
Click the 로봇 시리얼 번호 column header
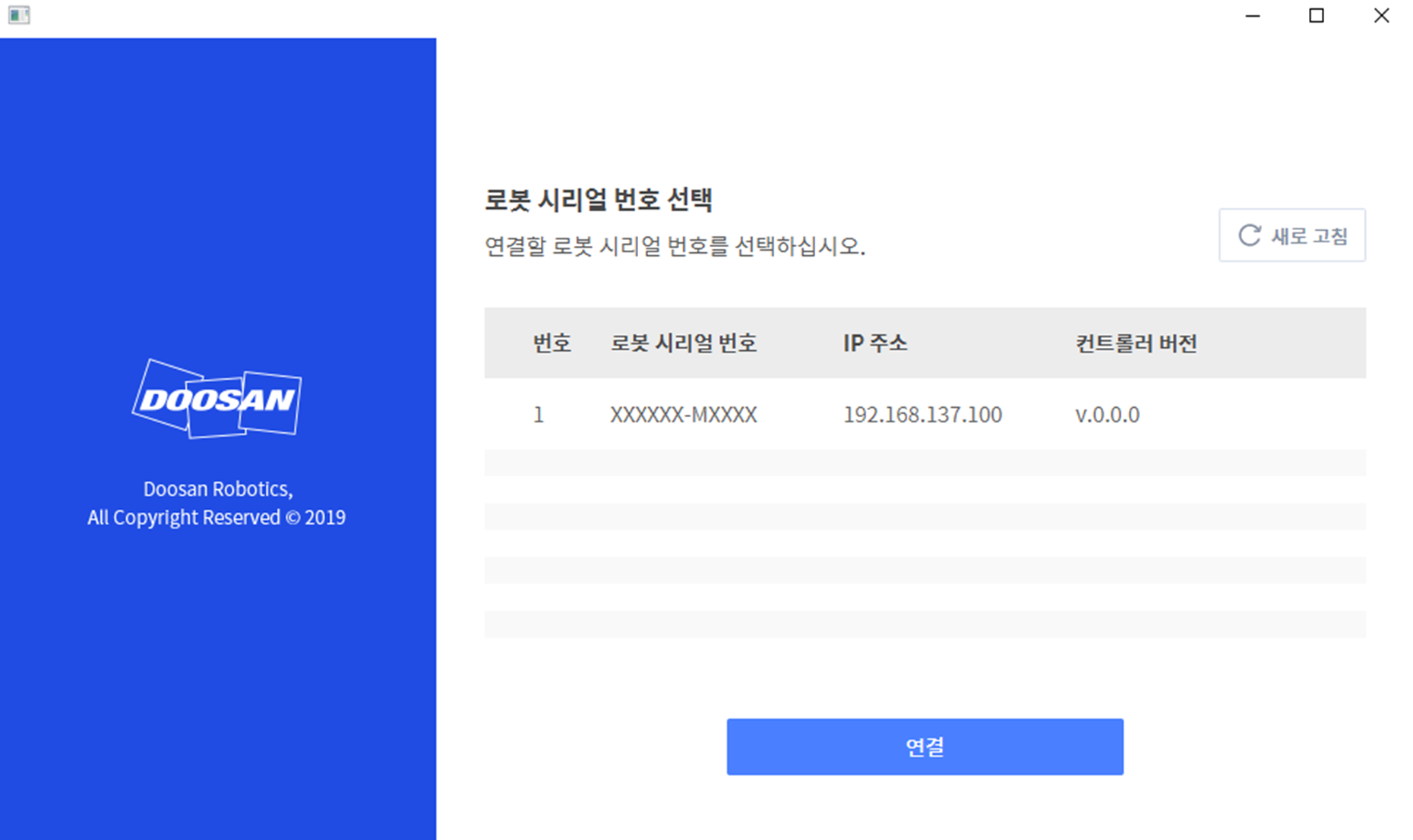pos(682,343)
